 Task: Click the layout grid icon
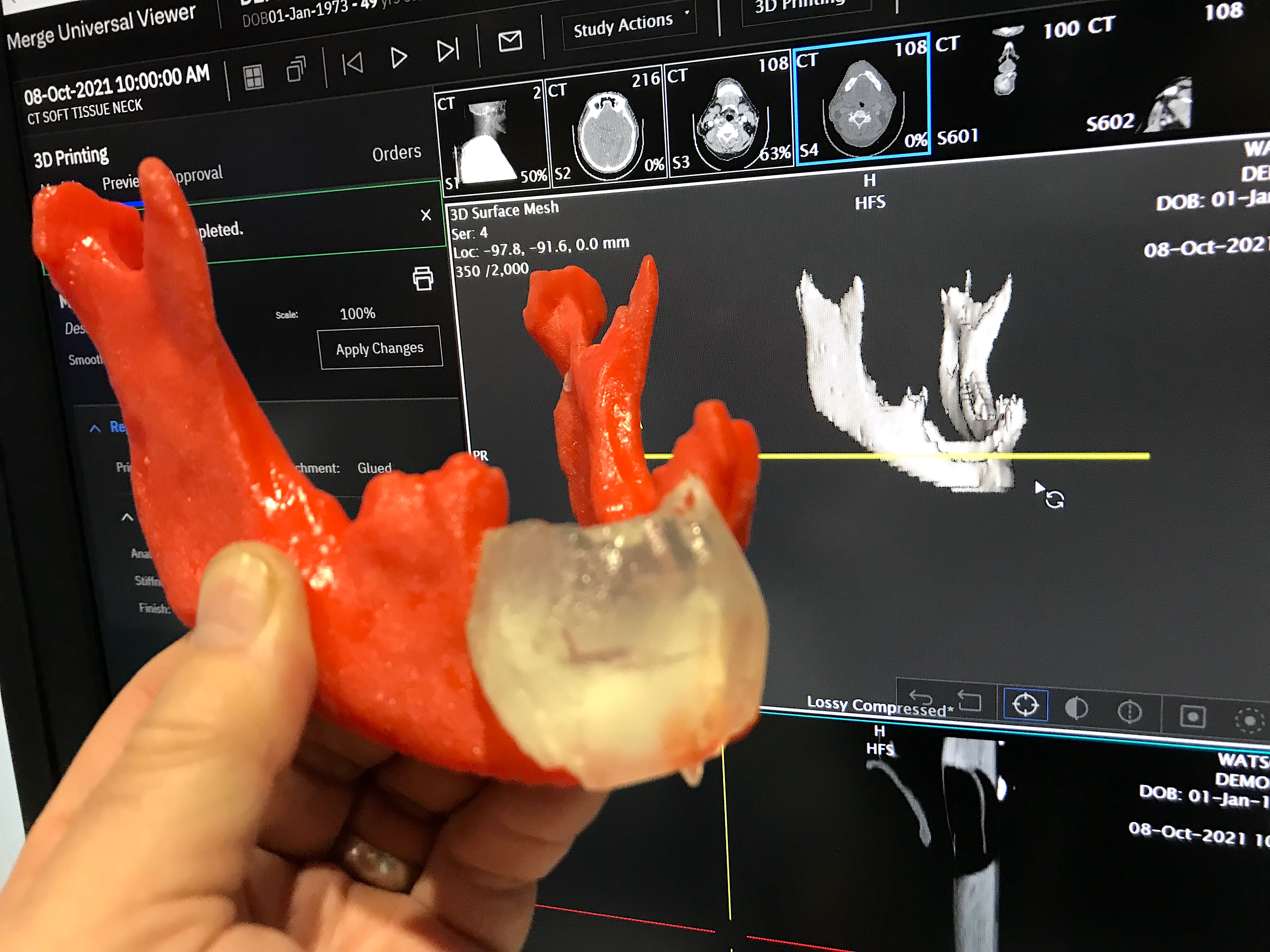click(253, 77)
